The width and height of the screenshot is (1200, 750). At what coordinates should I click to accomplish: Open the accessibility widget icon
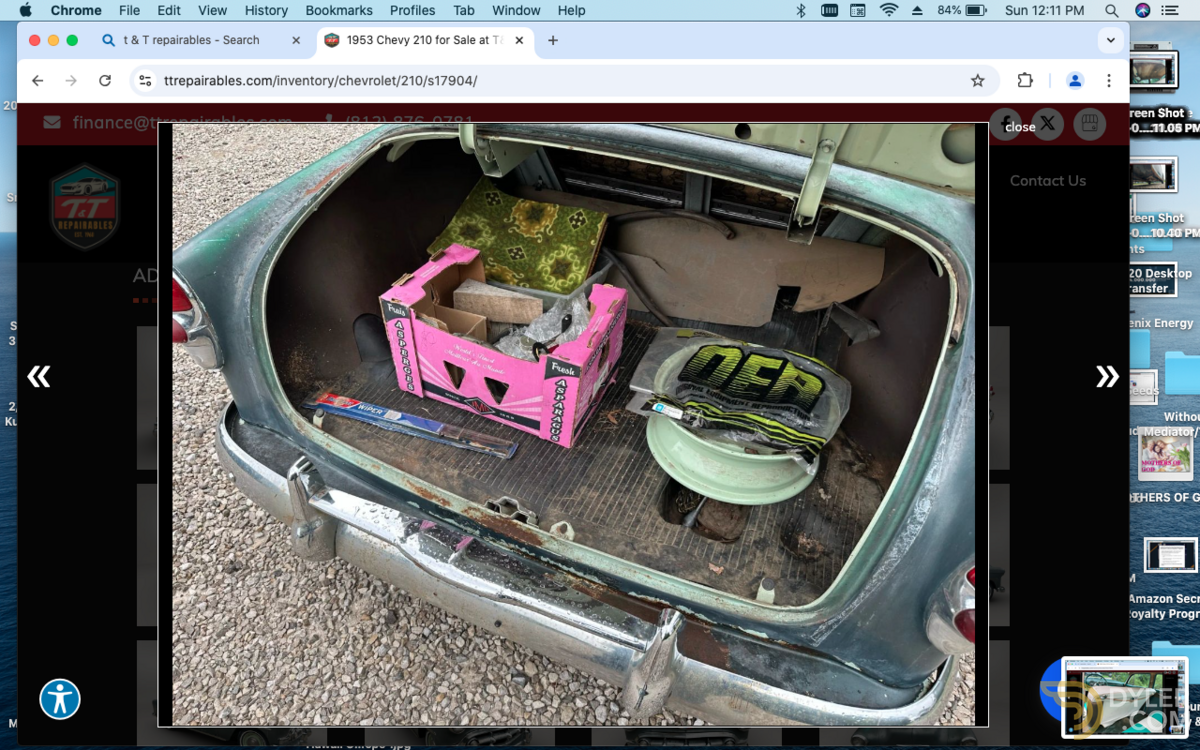click(60, 699)
